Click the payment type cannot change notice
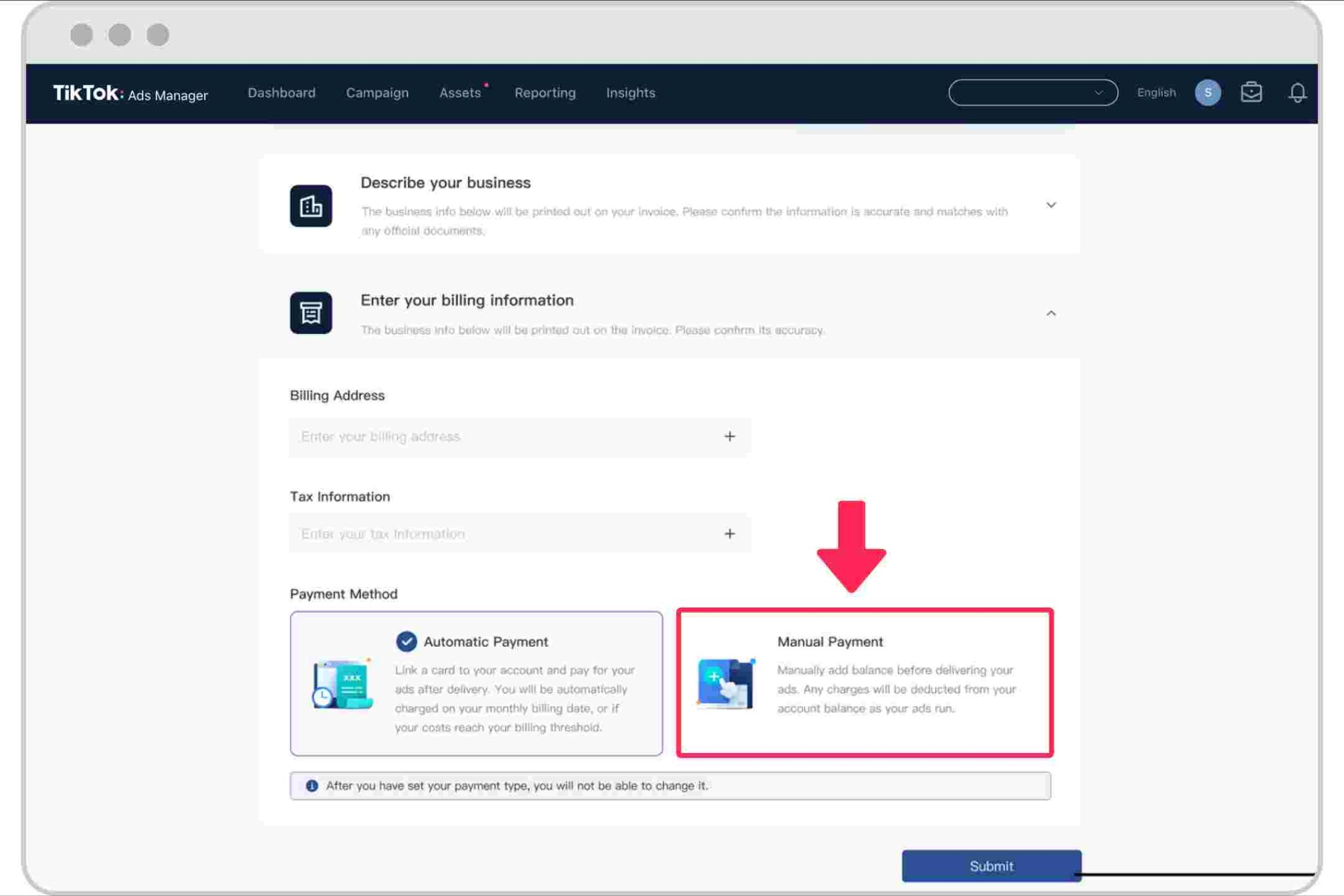This screenshot has width=1344, height=896. click(670, 786)
